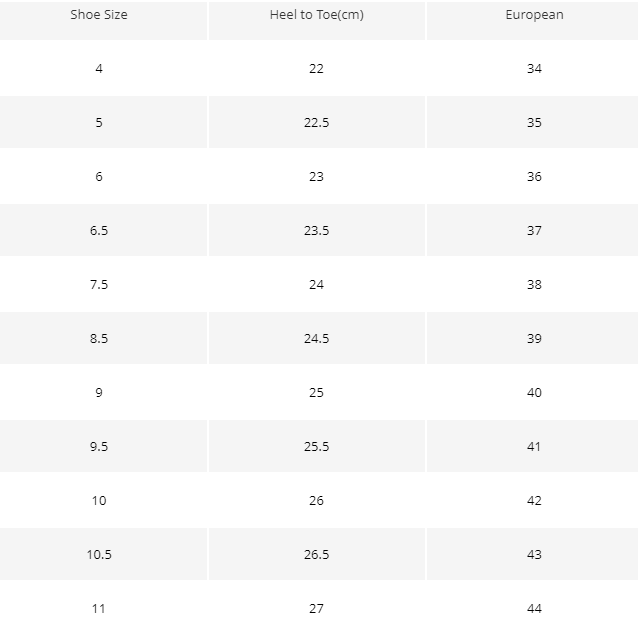This screenshot has width=638, height=636.
Task: Select shoe size 9.5 cell
Action: pyautogui.click(x=99, y=446)
